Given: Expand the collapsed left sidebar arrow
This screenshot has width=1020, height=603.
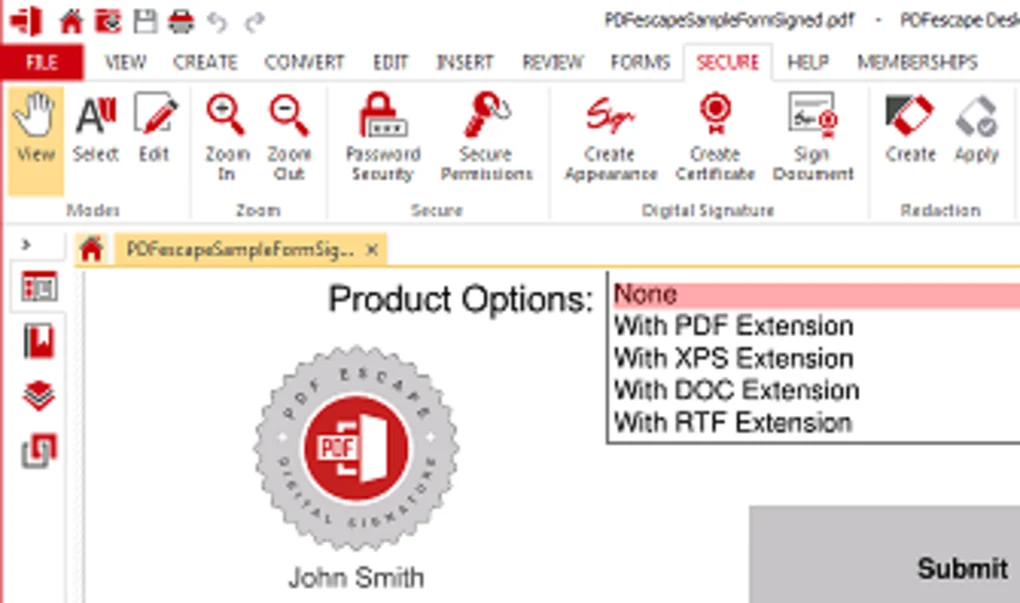Looking at the screenshot, I should pos(27,244).
